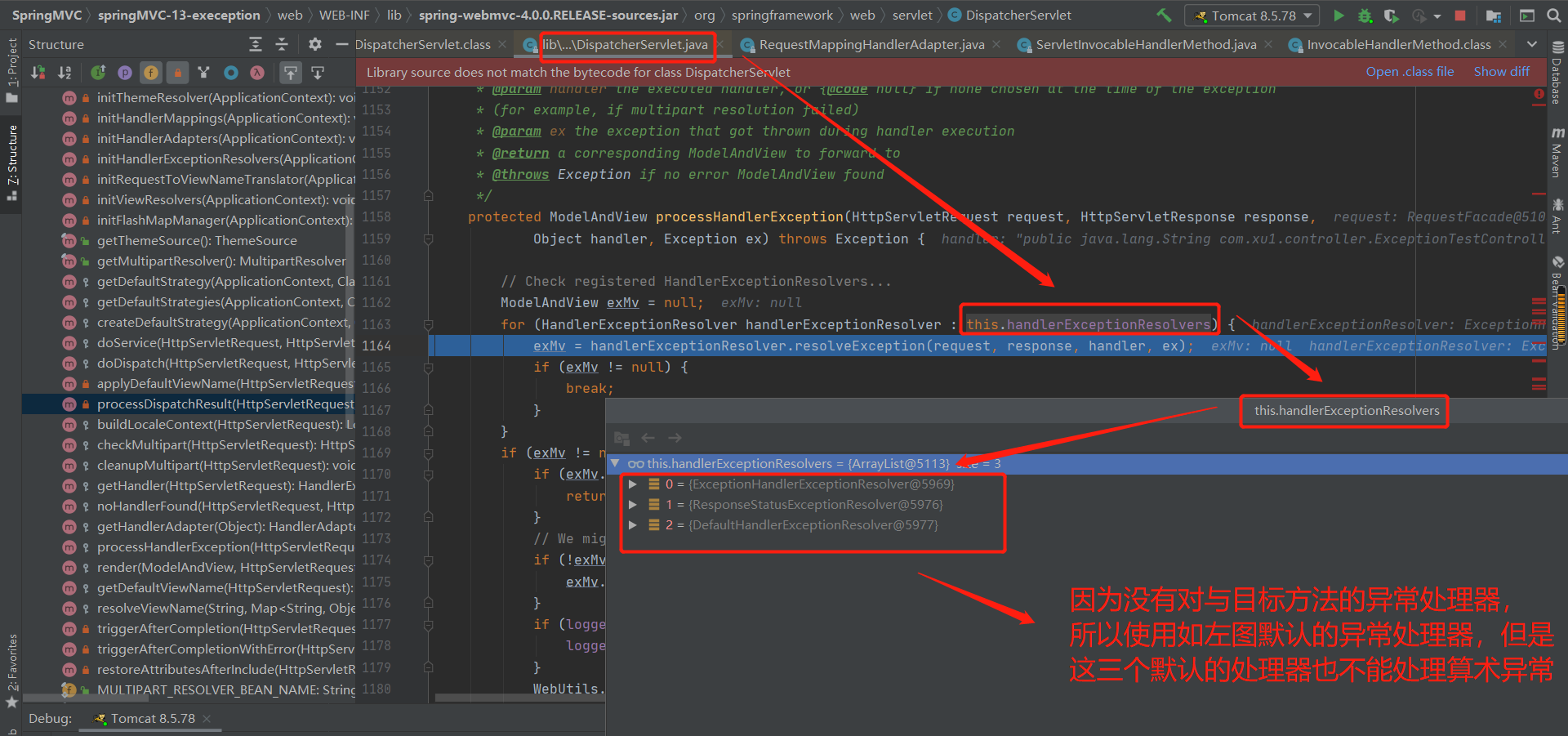Toggle Show Anonymous Classes blue circle icon
1568x736 pixels.
pos(231,73)
